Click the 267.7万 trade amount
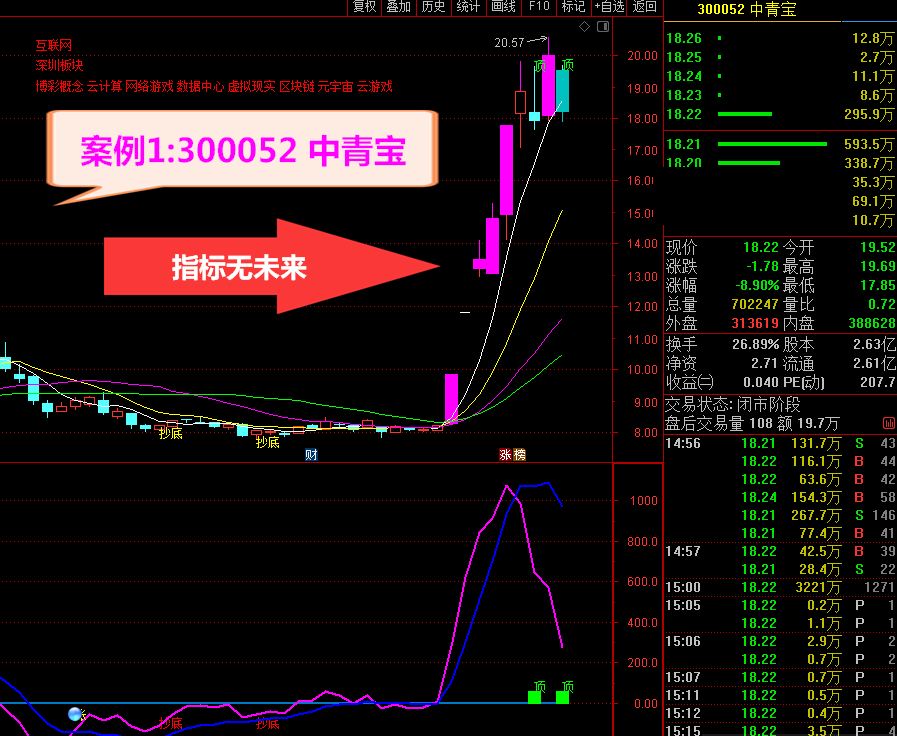This screenshot has height=736, width=897. [816, 515]
